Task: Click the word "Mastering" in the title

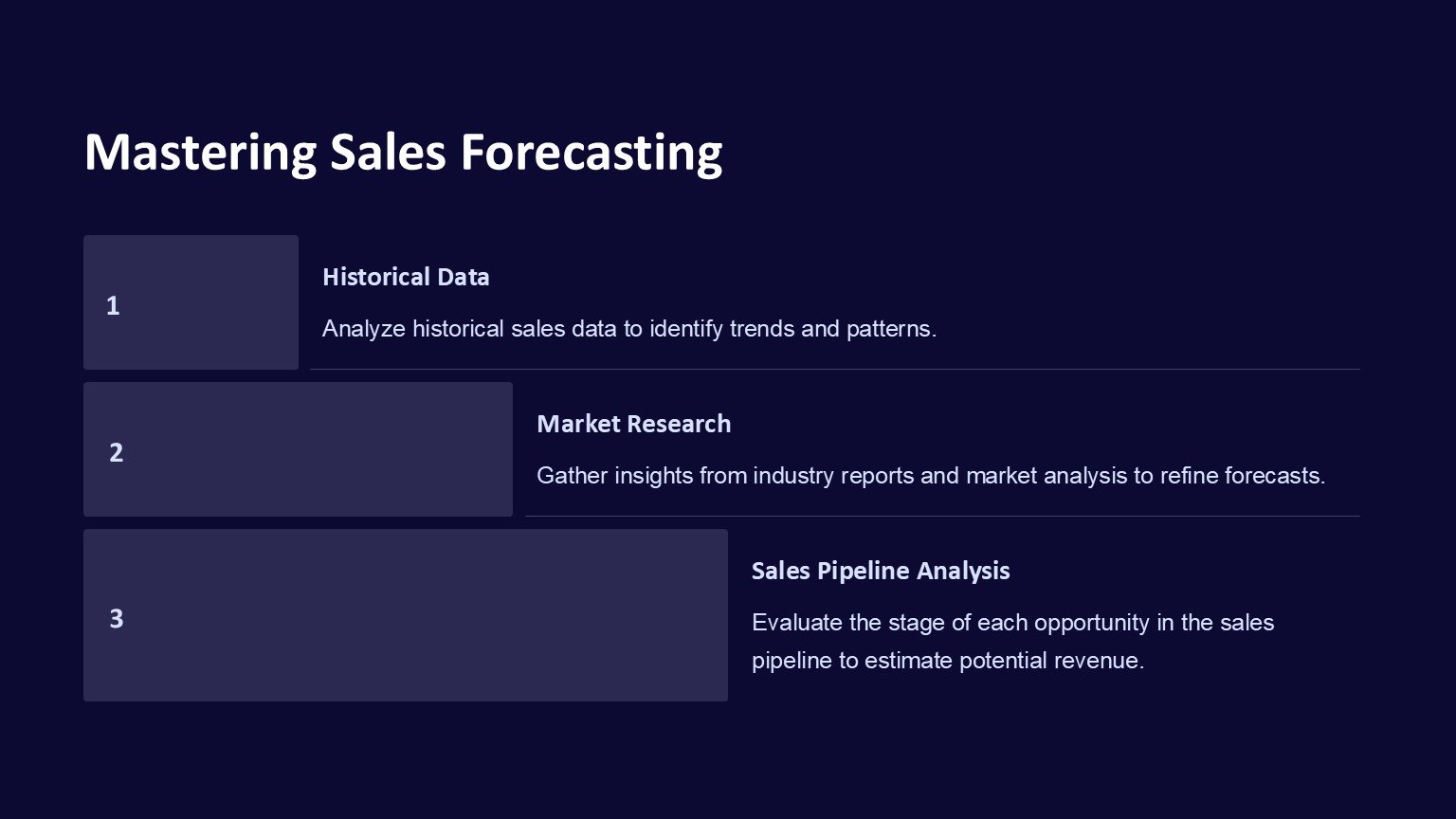Action: pyautogui.click(x=200, y=153)
